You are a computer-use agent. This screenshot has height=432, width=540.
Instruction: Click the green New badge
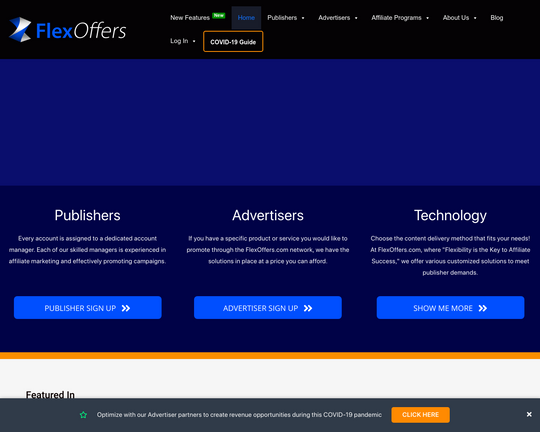pyautogui.click(x=219, y=16)
